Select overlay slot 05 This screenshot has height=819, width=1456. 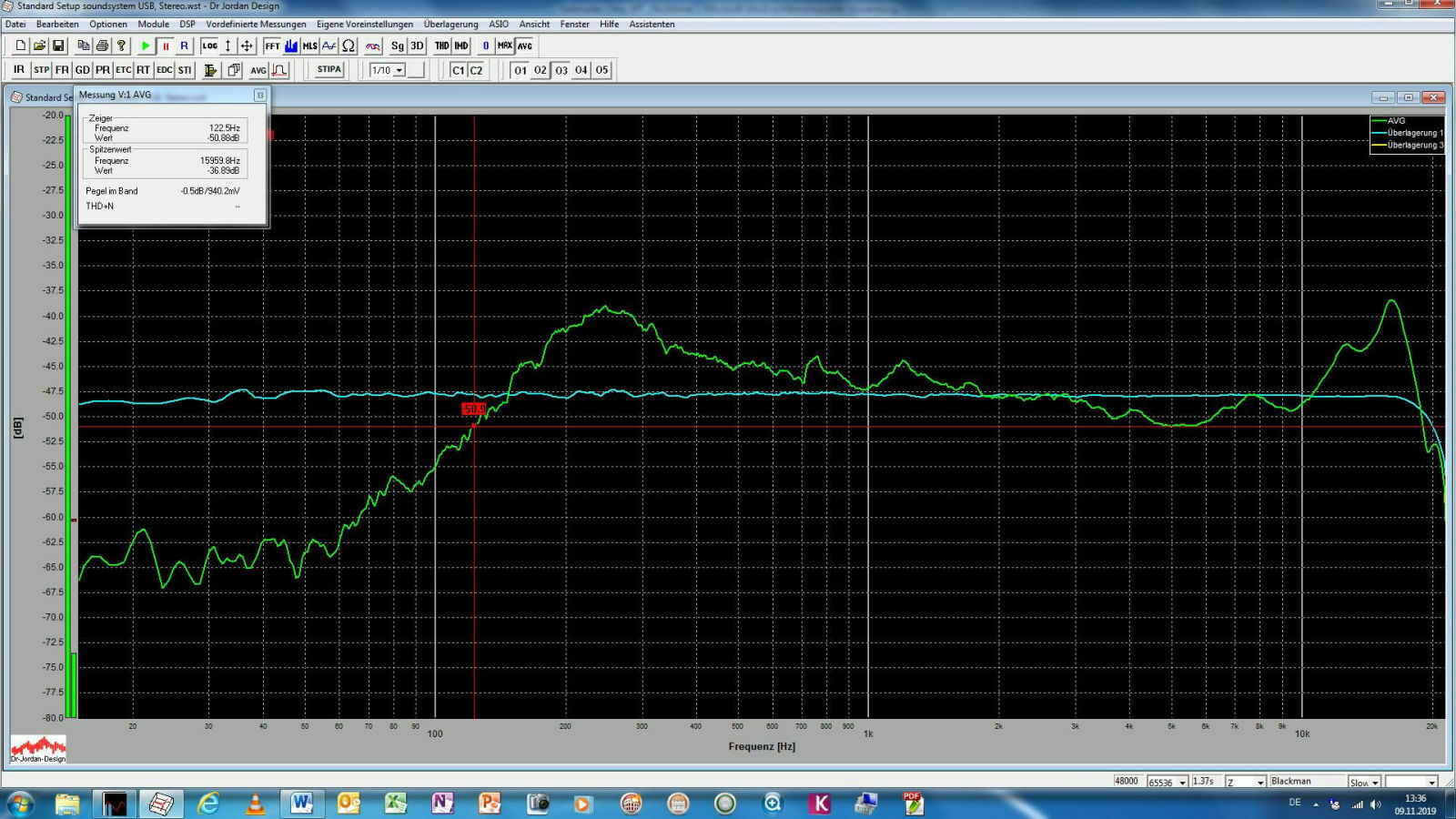pos(602,70)
